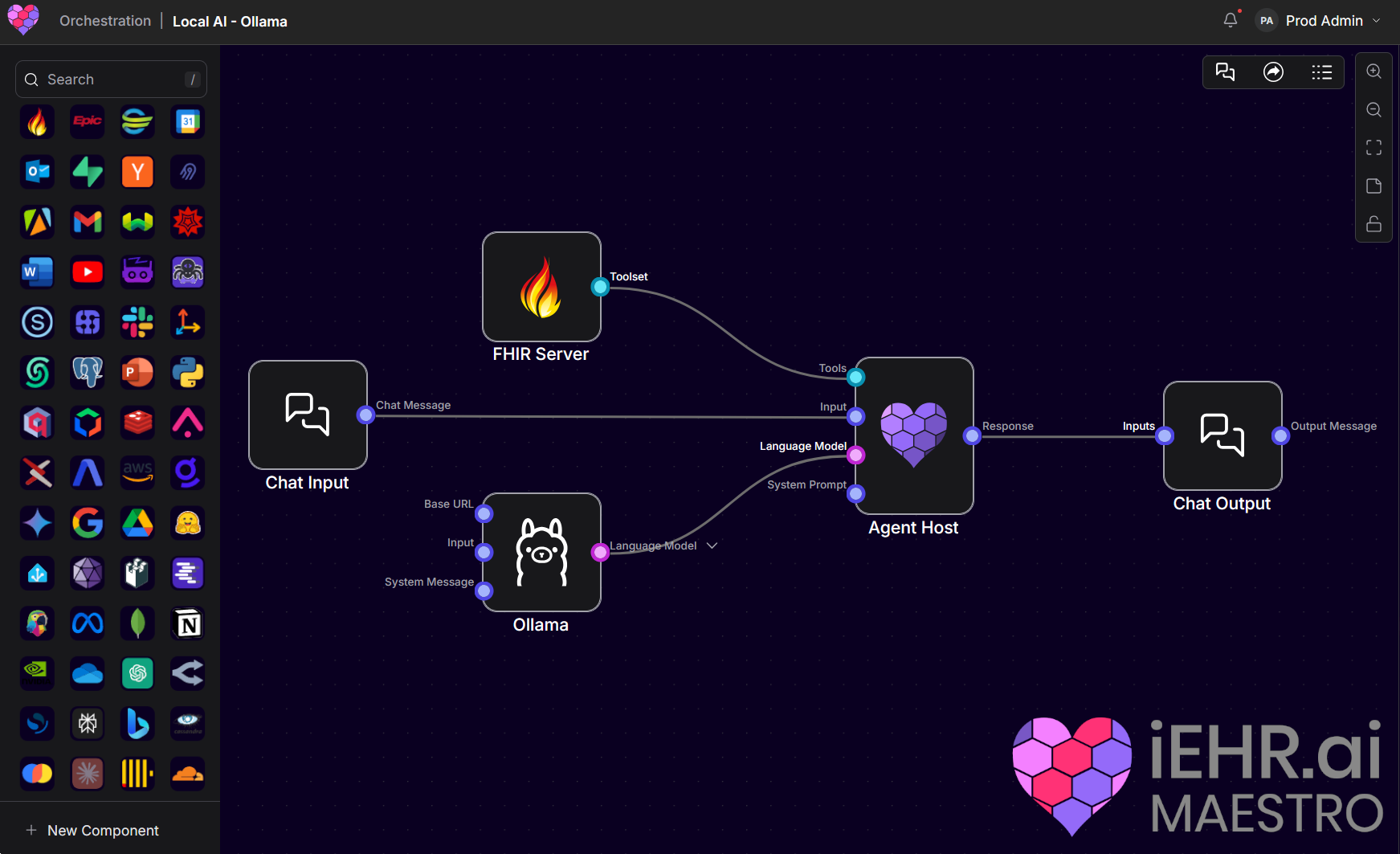This screenshot has width=1400, height=854.
Task: Click the PA user avatar
Action: click(1267, 21)
